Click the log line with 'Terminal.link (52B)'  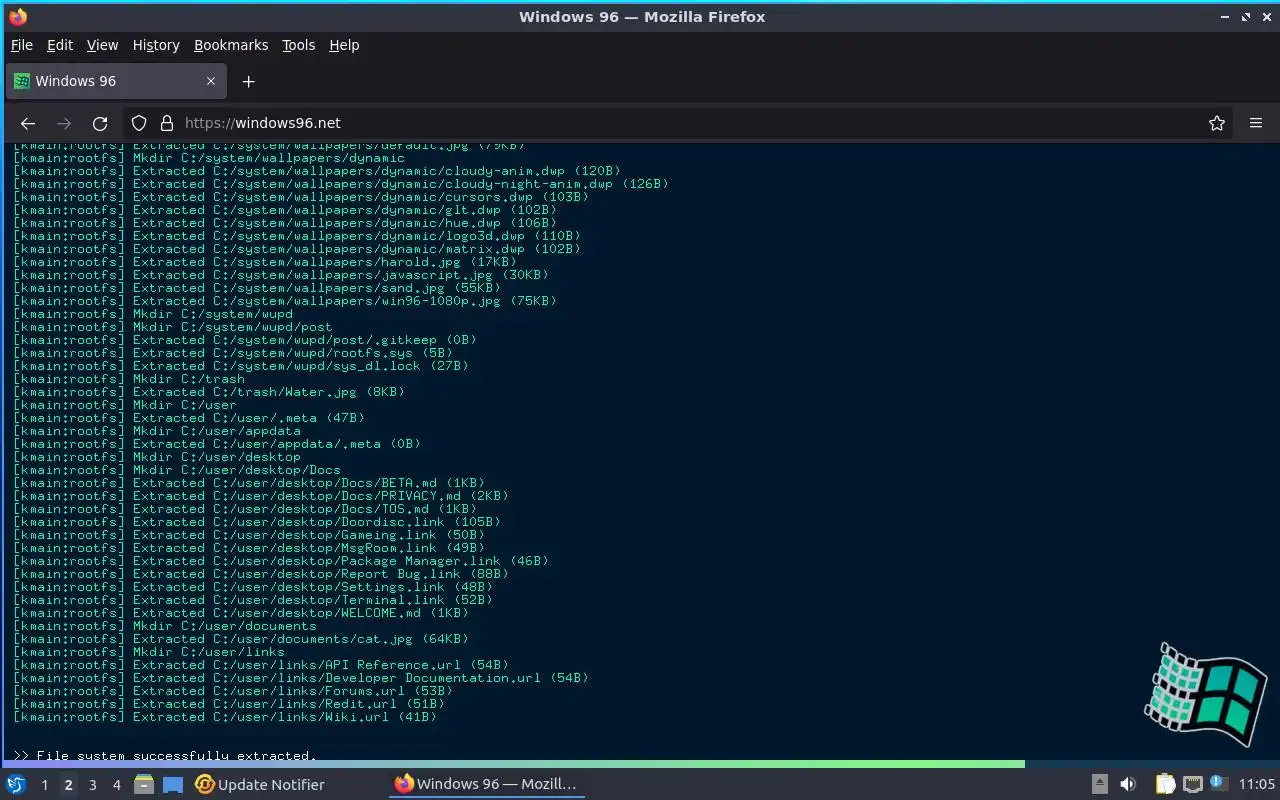tap(253, 600)
